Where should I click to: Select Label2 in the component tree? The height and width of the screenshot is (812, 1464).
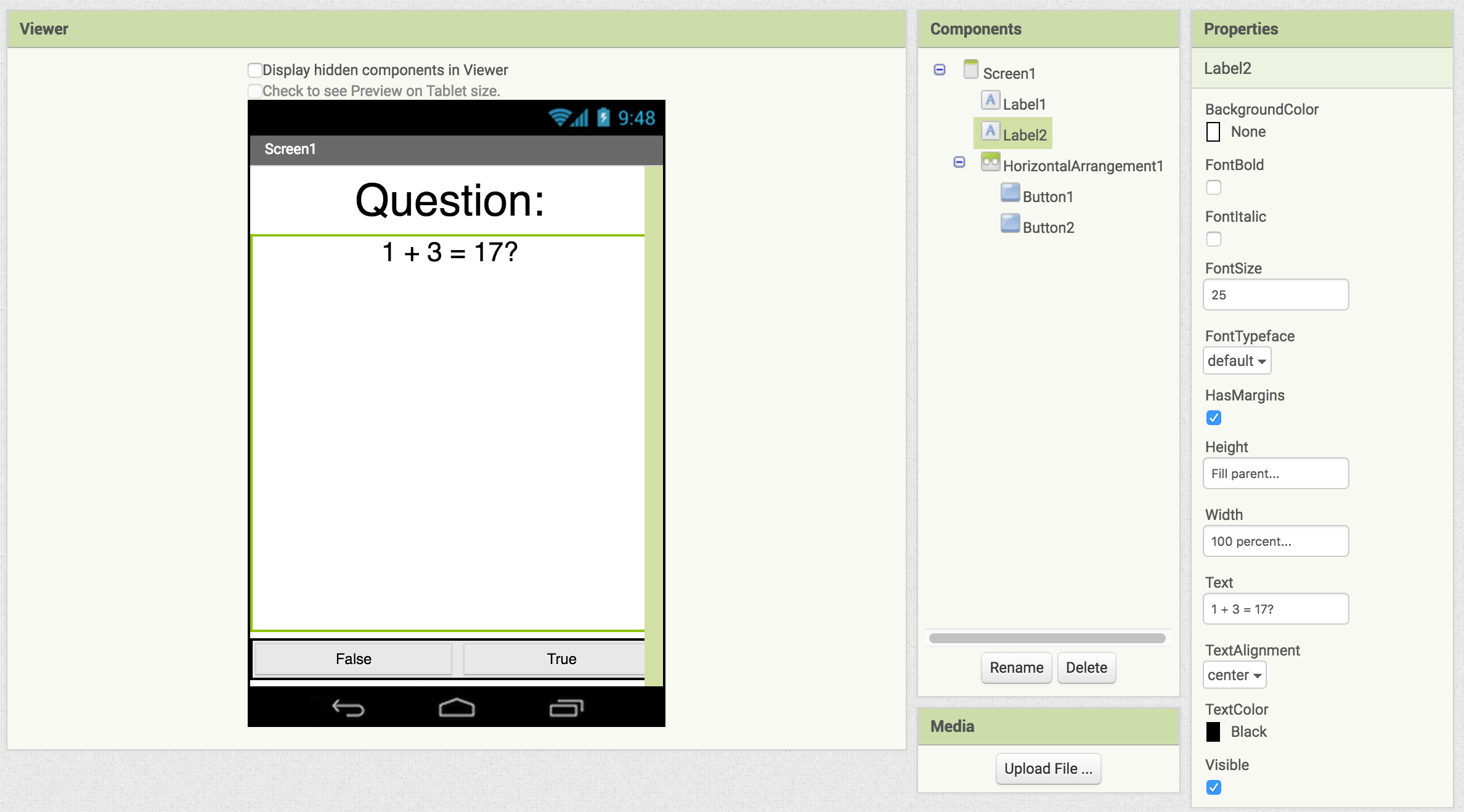pos(1024,135)
